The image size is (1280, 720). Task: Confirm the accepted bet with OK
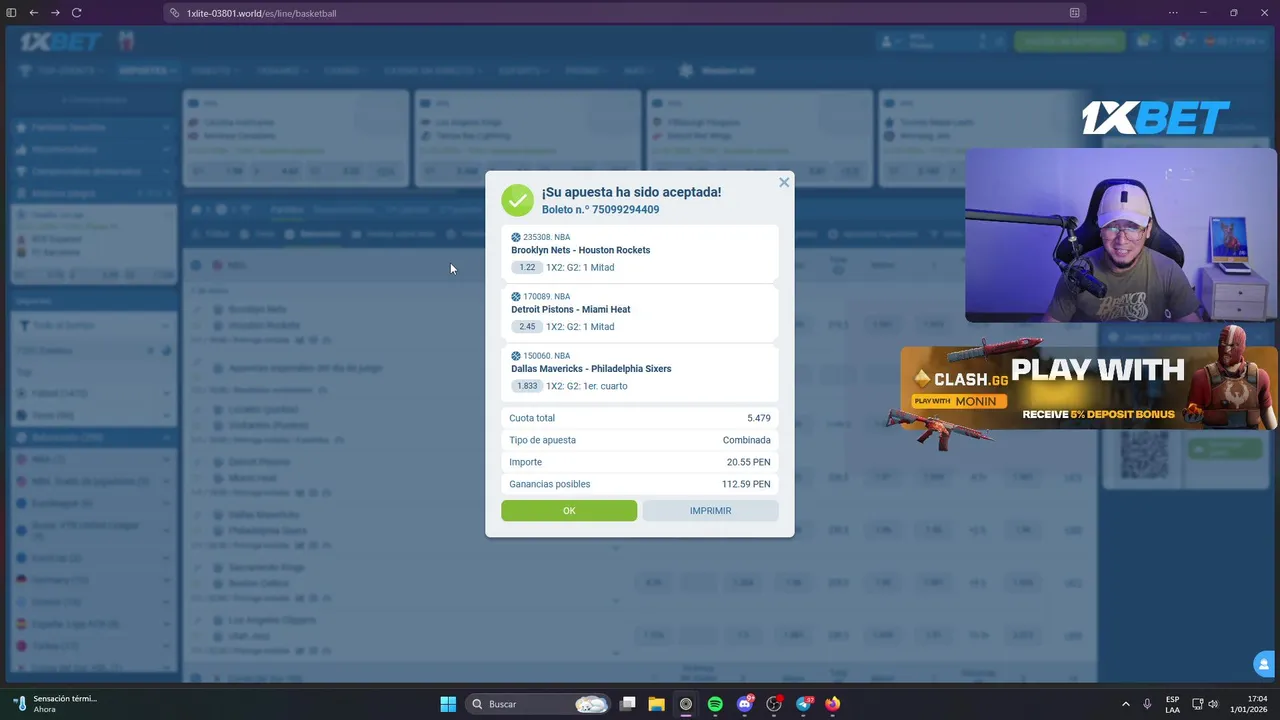(569, 511)
